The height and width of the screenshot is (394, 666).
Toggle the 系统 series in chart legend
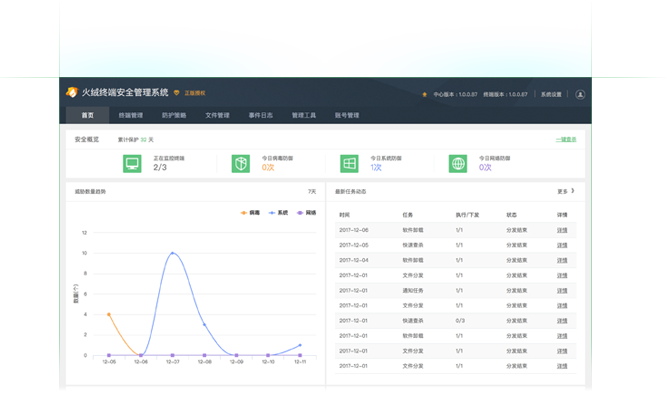(278, 213)
